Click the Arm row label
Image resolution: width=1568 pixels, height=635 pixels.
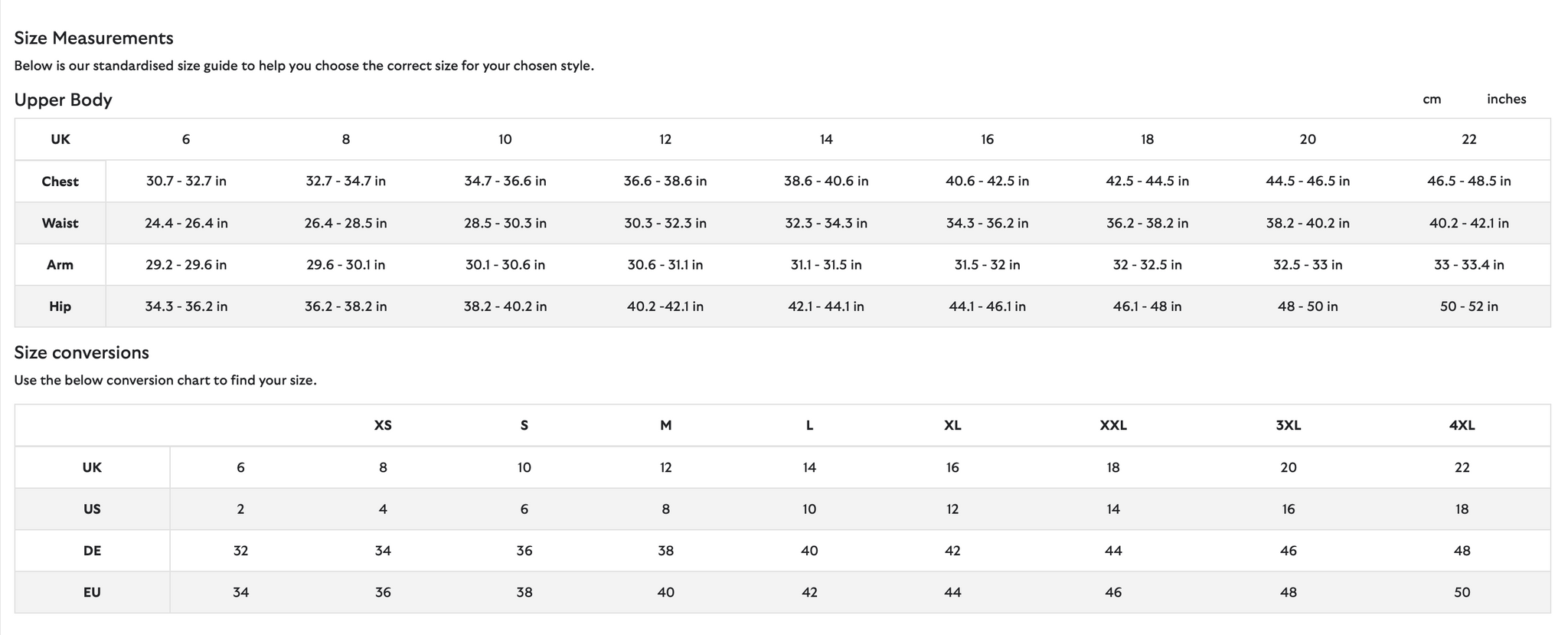click(60, 265)
